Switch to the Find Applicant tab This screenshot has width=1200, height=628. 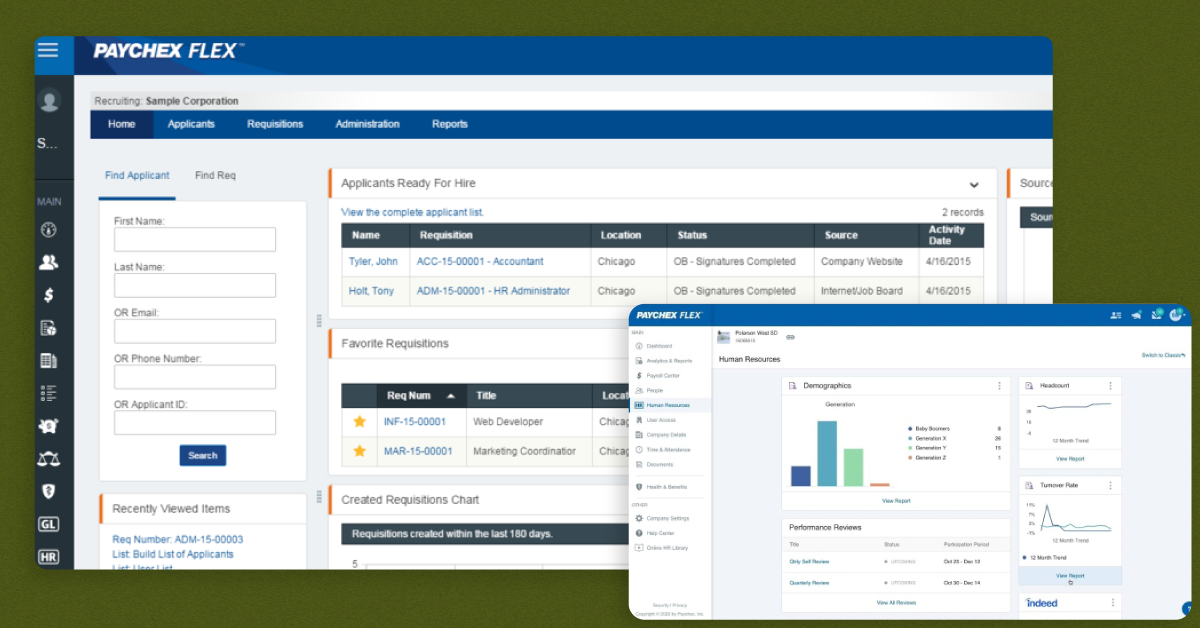tap(137, 176)
